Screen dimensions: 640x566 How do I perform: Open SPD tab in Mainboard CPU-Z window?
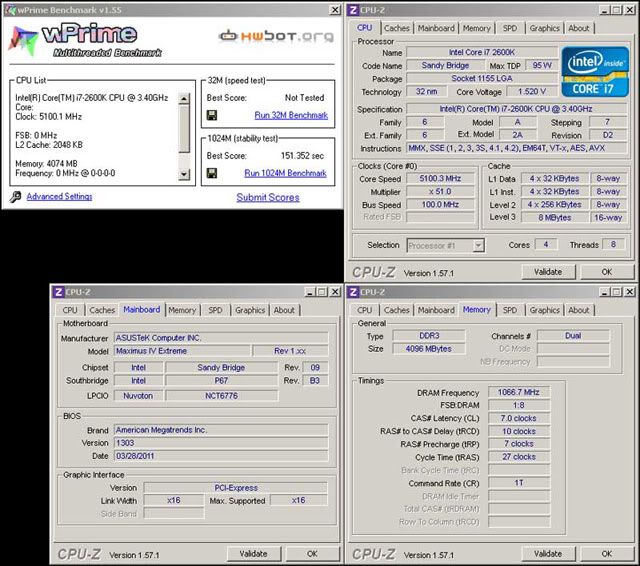[x=216, y=310]
